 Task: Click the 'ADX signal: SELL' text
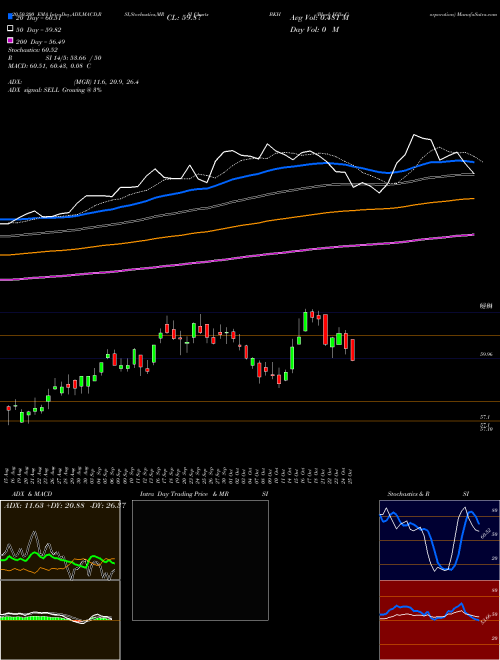(x=34, y=90)
